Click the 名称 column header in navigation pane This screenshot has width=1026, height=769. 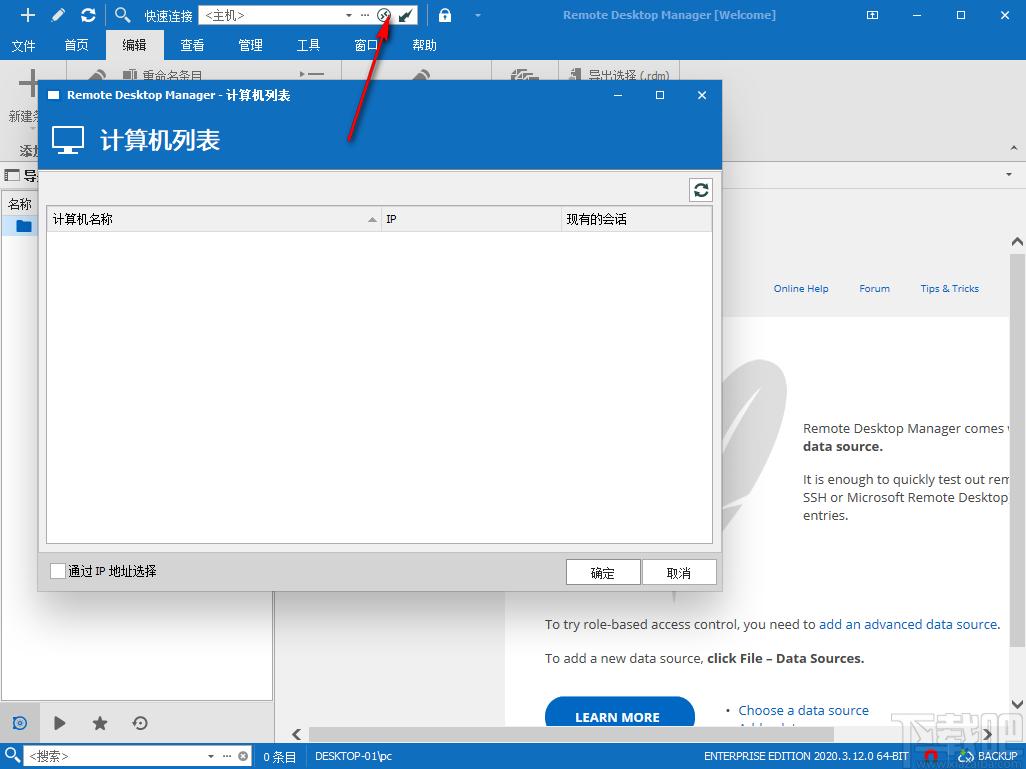(20, 204)
